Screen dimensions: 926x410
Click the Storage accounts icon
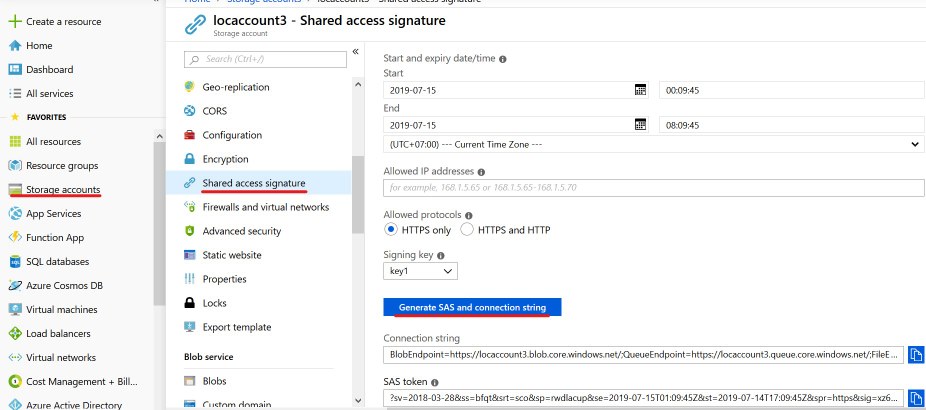click(x=15, y=190)
